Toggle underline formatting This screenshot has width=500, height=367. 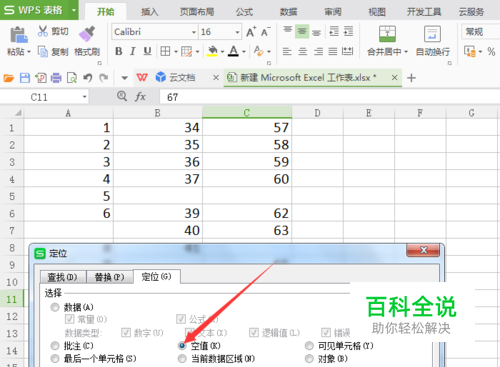pyautogui.click(x=147, y=51)
